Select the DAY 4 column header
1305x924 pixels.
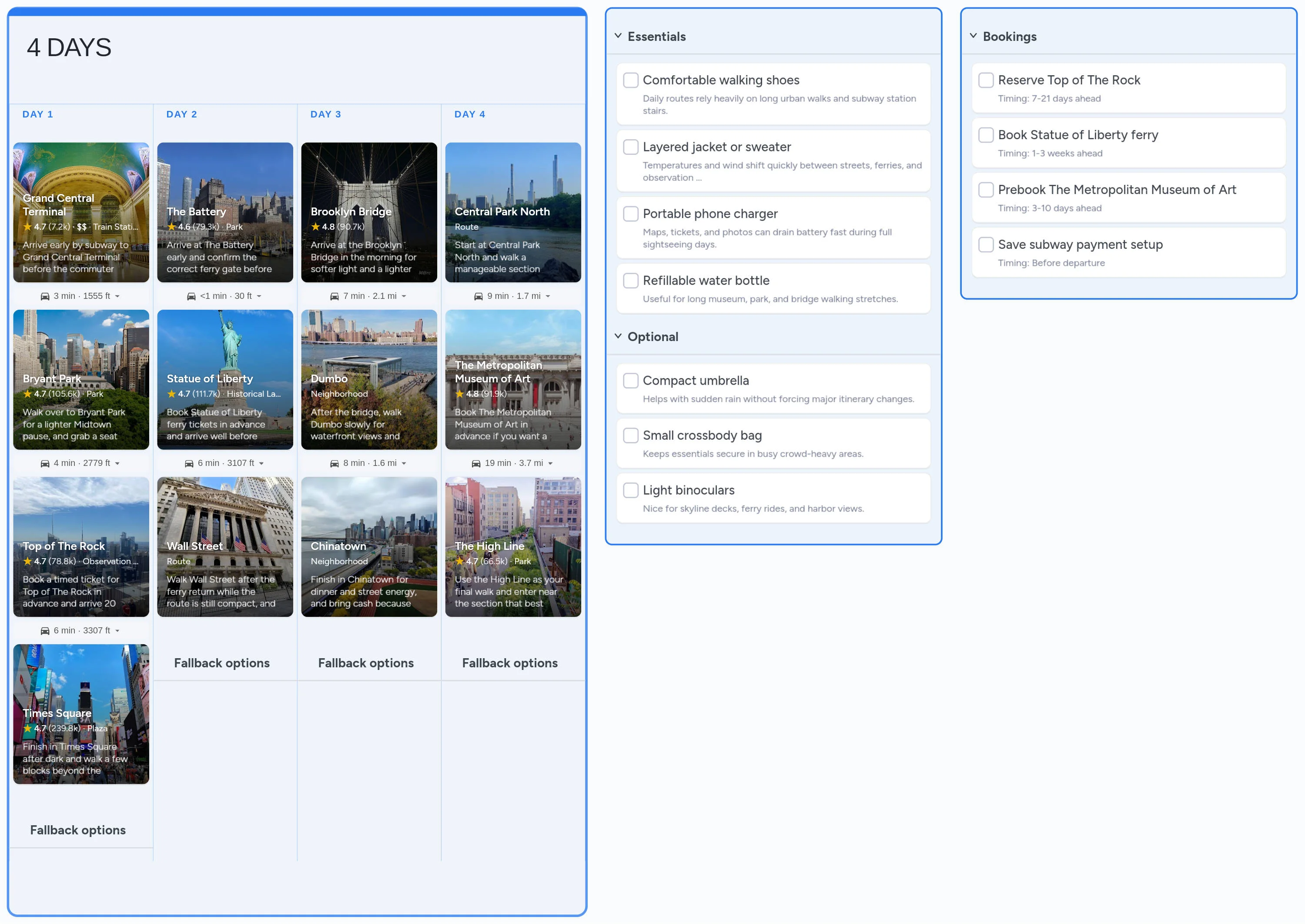pos(469,114)
